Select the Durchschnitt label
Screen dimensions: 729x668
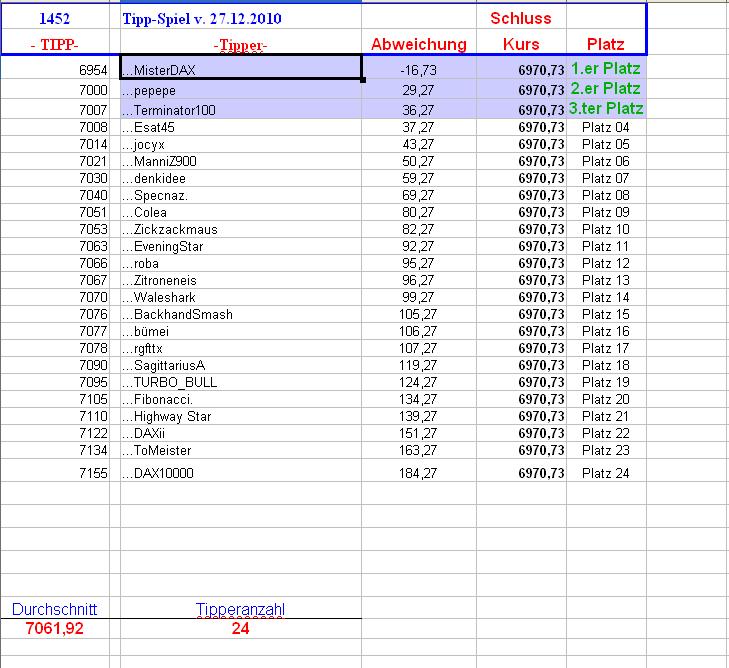(x=55, y=608)
